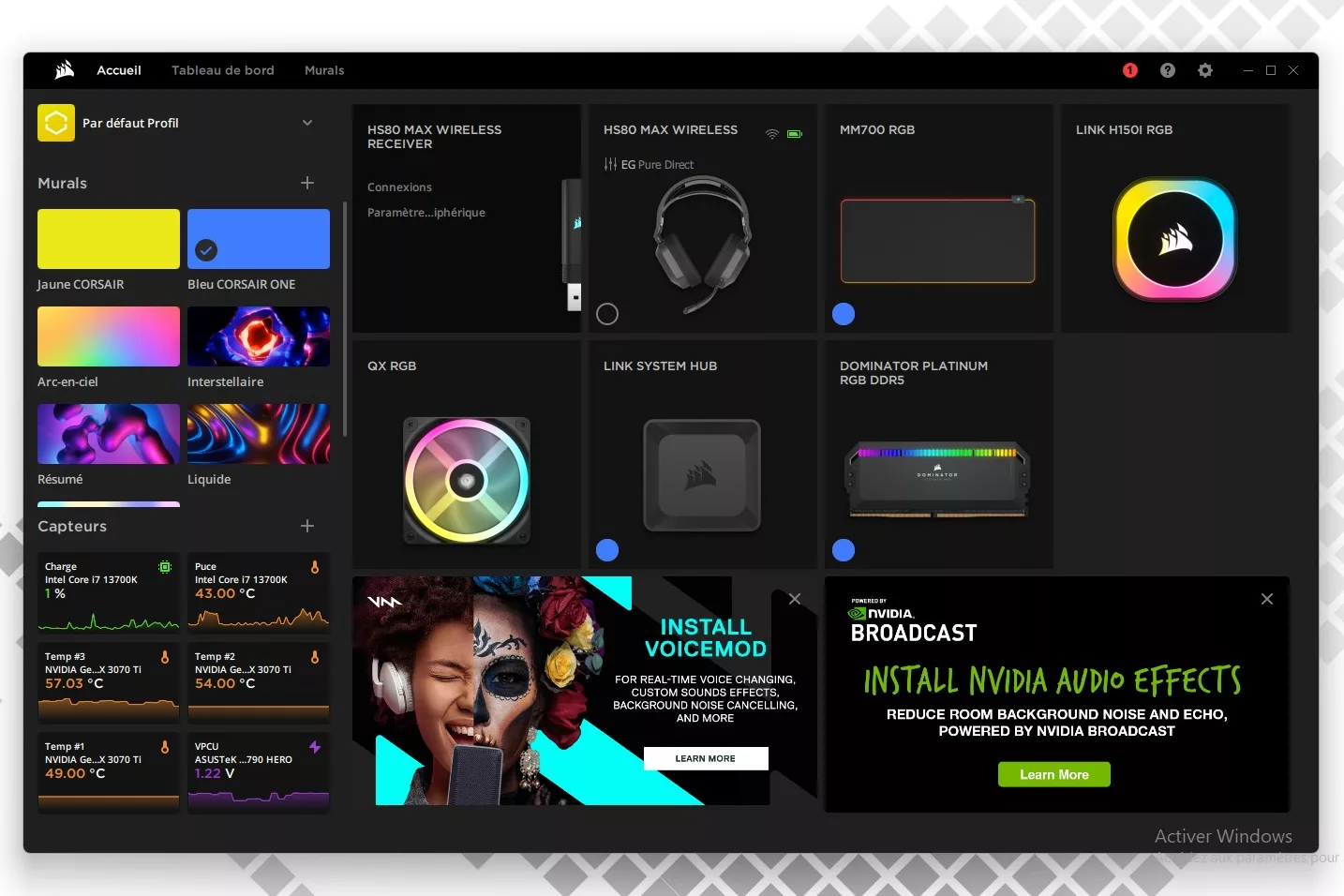Toggle the MM700 RGB blue lighting indicator

pos(844,314)
